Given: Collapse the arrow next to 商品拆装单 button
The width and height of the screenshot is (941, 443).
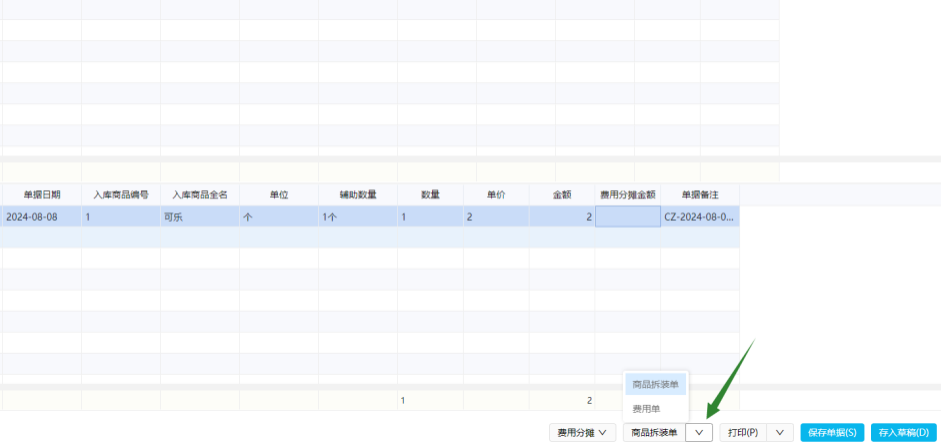Looking at the screenshot, I should click(699, 433).
